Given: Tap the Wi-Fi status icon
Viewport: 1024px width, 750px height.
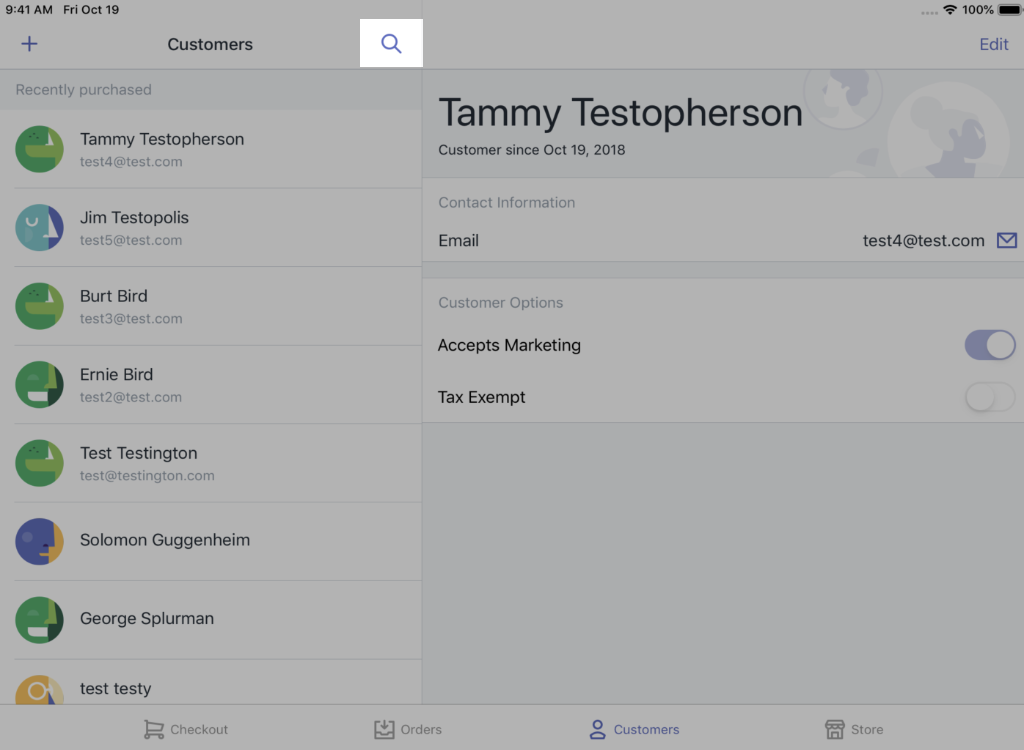Looking at the screenshot, I should tap(950, 10).
